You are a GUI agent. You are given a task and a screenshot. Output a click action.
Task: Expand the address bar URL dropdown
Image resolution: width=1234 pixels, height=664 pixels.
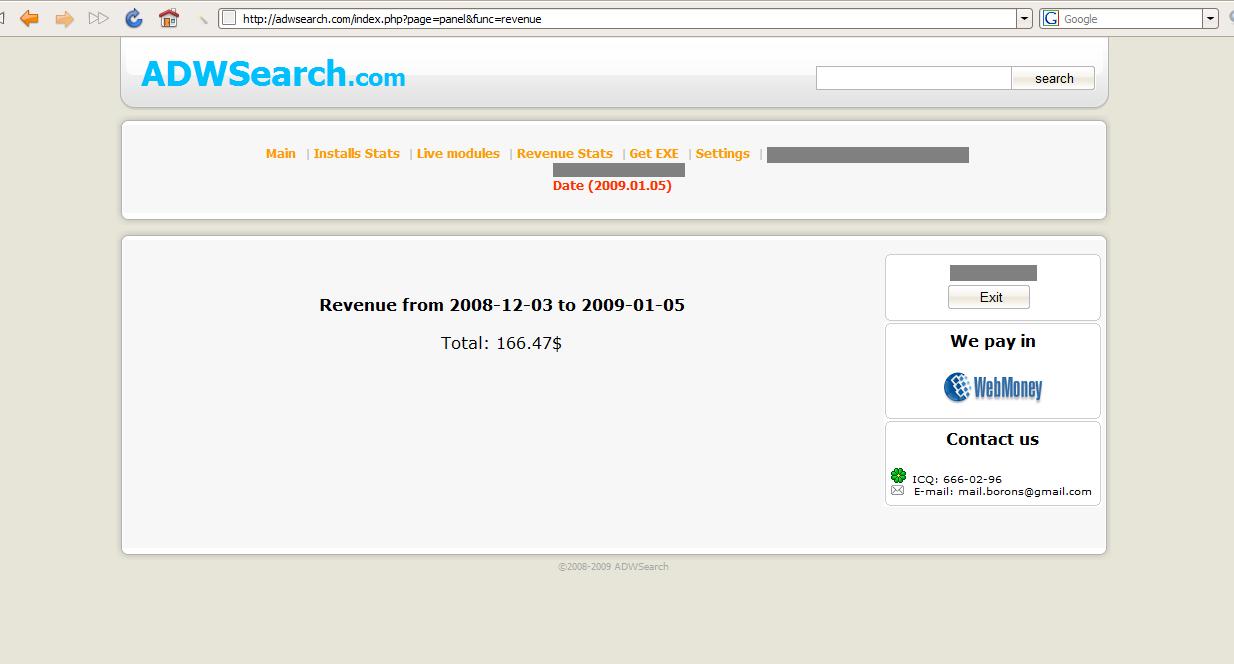[1024, 18]
